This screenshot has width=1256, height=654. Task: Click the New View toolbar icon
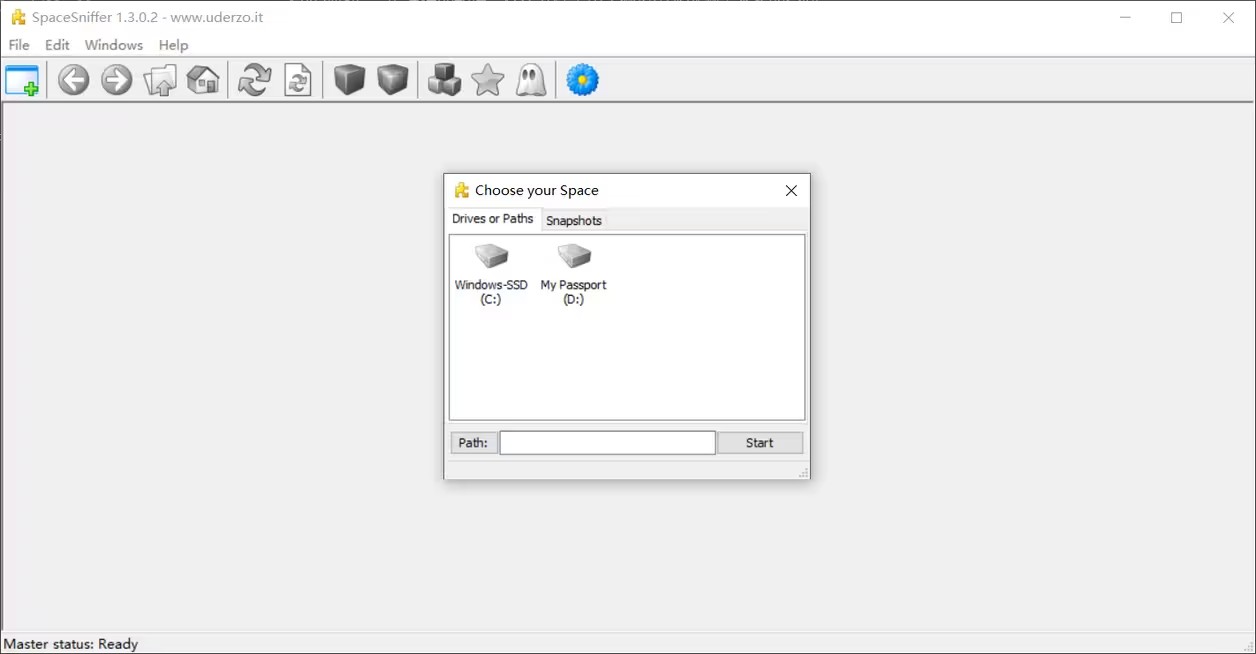coord(22,80)
